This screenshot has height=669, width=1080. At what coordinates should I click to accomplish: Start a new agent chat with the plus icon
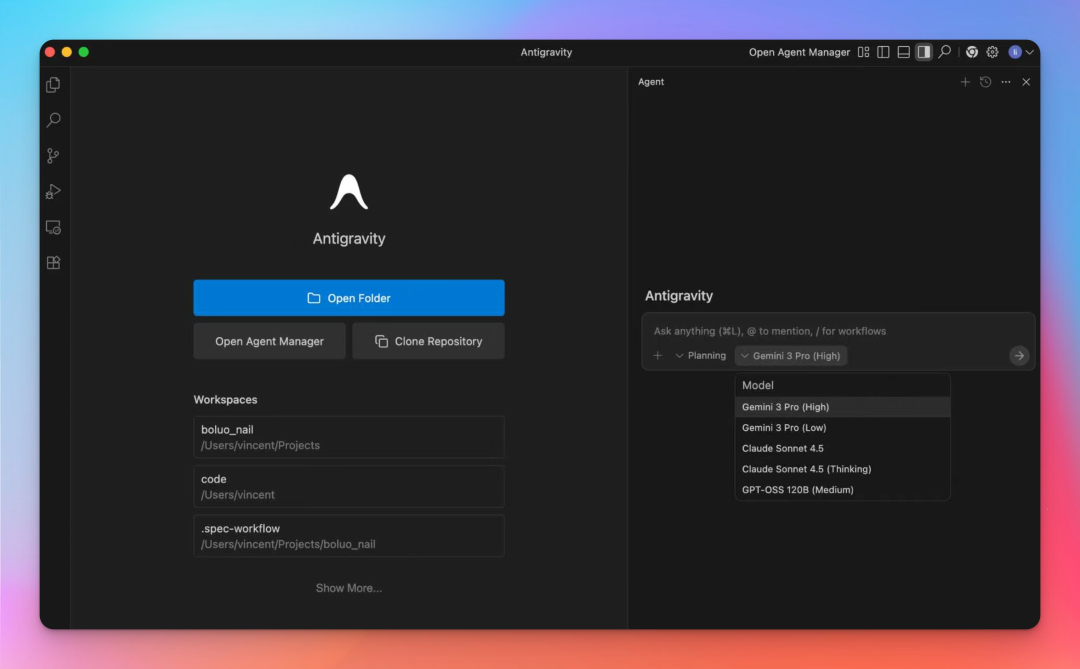[965, 82]
